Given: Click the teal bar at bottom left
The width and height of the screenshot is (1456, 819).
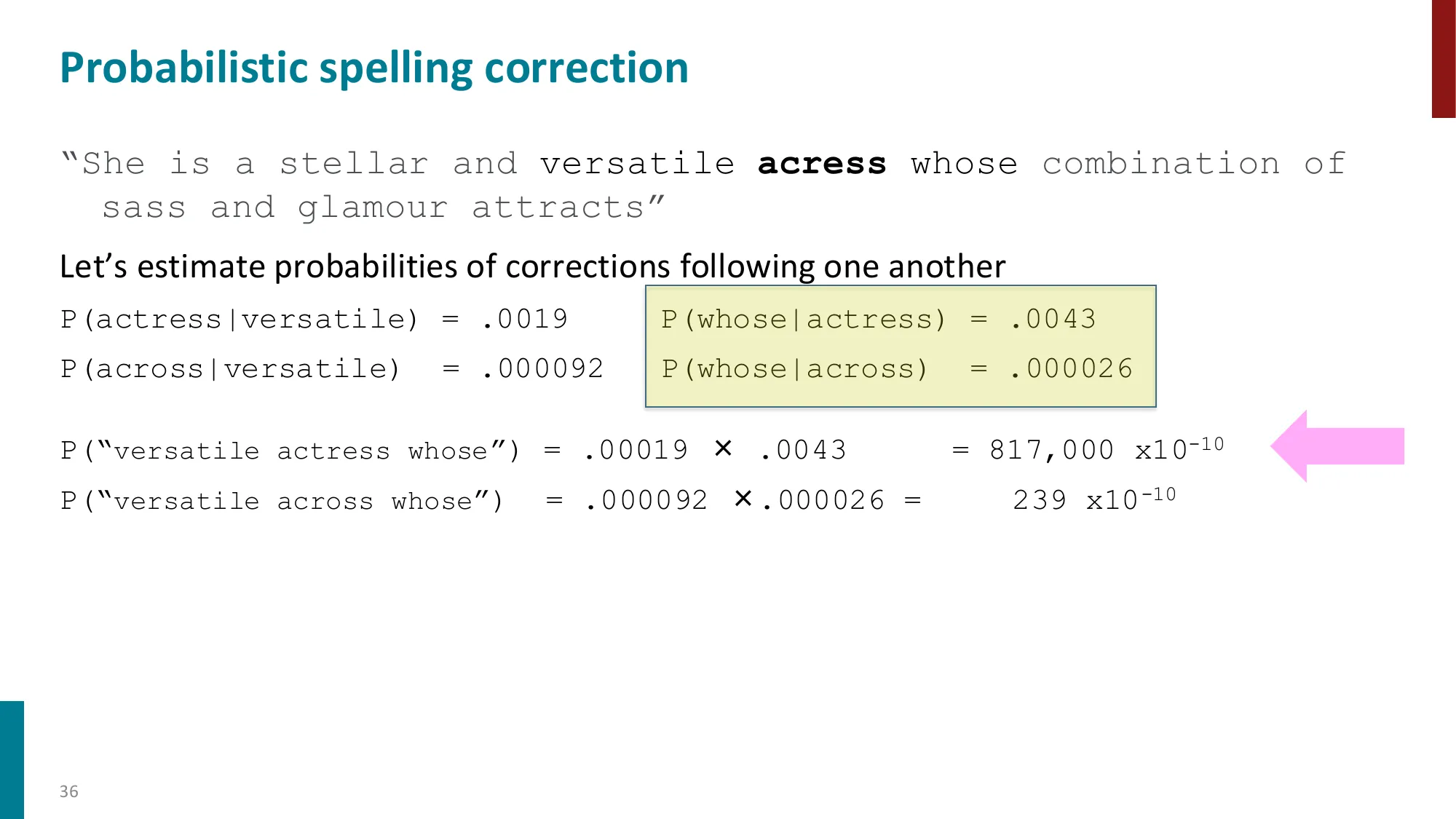Looking at the screenshot, I should pyautogui.click(x=12, y=759).
